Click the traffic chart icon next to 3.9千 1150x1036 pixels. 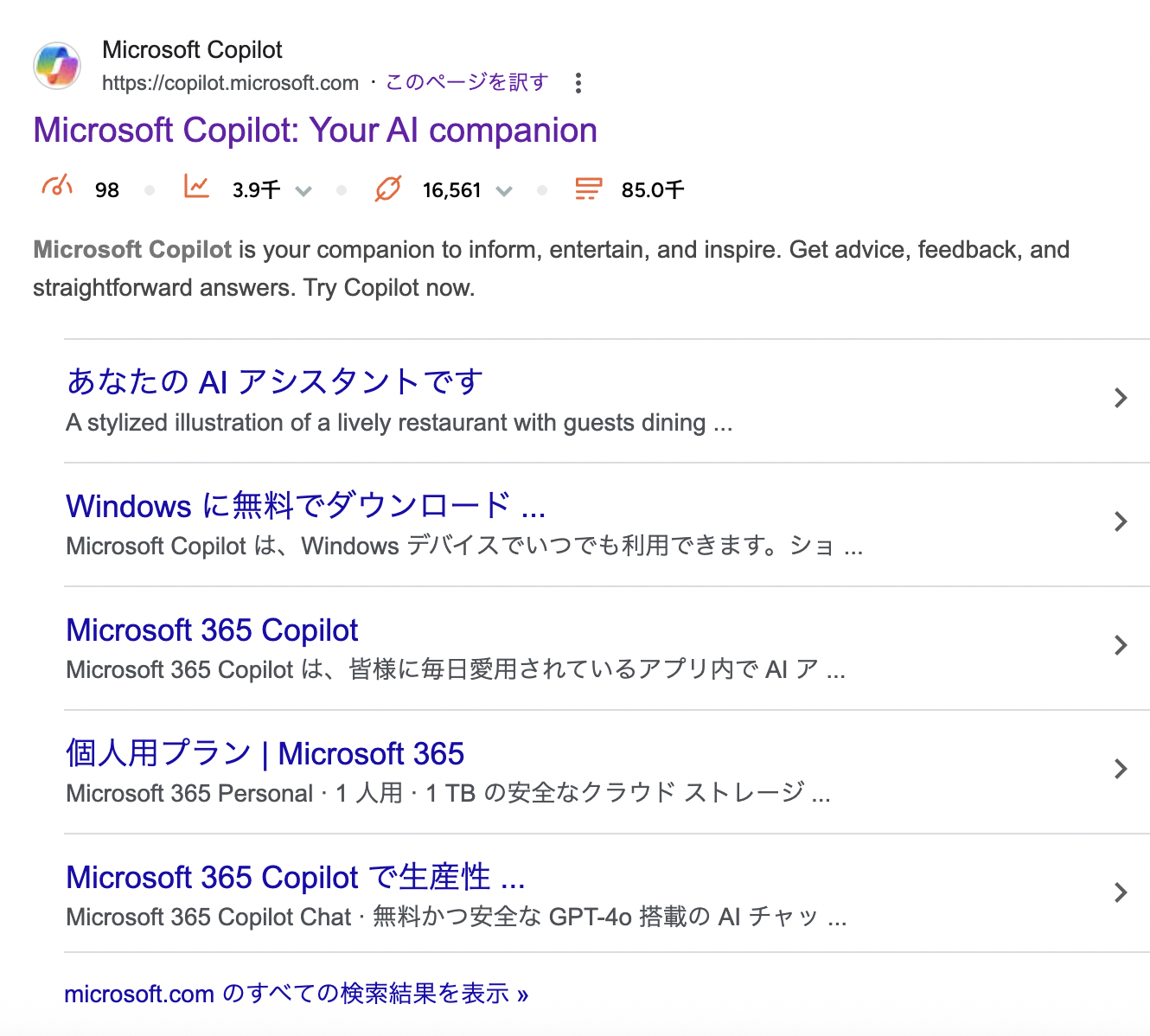pyautogui.click(x=196, y=187)
